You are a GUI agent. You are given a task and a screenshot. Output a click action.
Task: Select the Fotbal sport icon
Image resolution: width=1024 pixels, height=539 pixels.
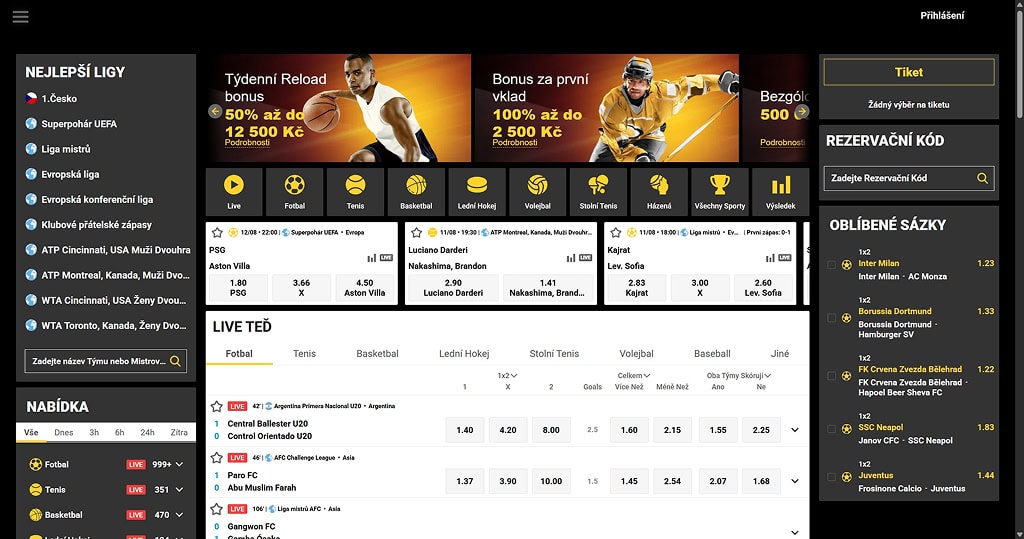point(295,191)
